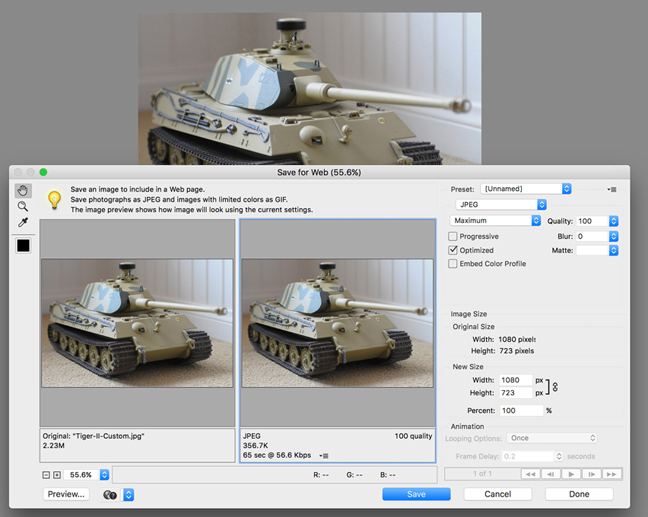This screenshot has height=517, width=648.
Task: Click the constrain proportions link icon
Action: (555, 387)
